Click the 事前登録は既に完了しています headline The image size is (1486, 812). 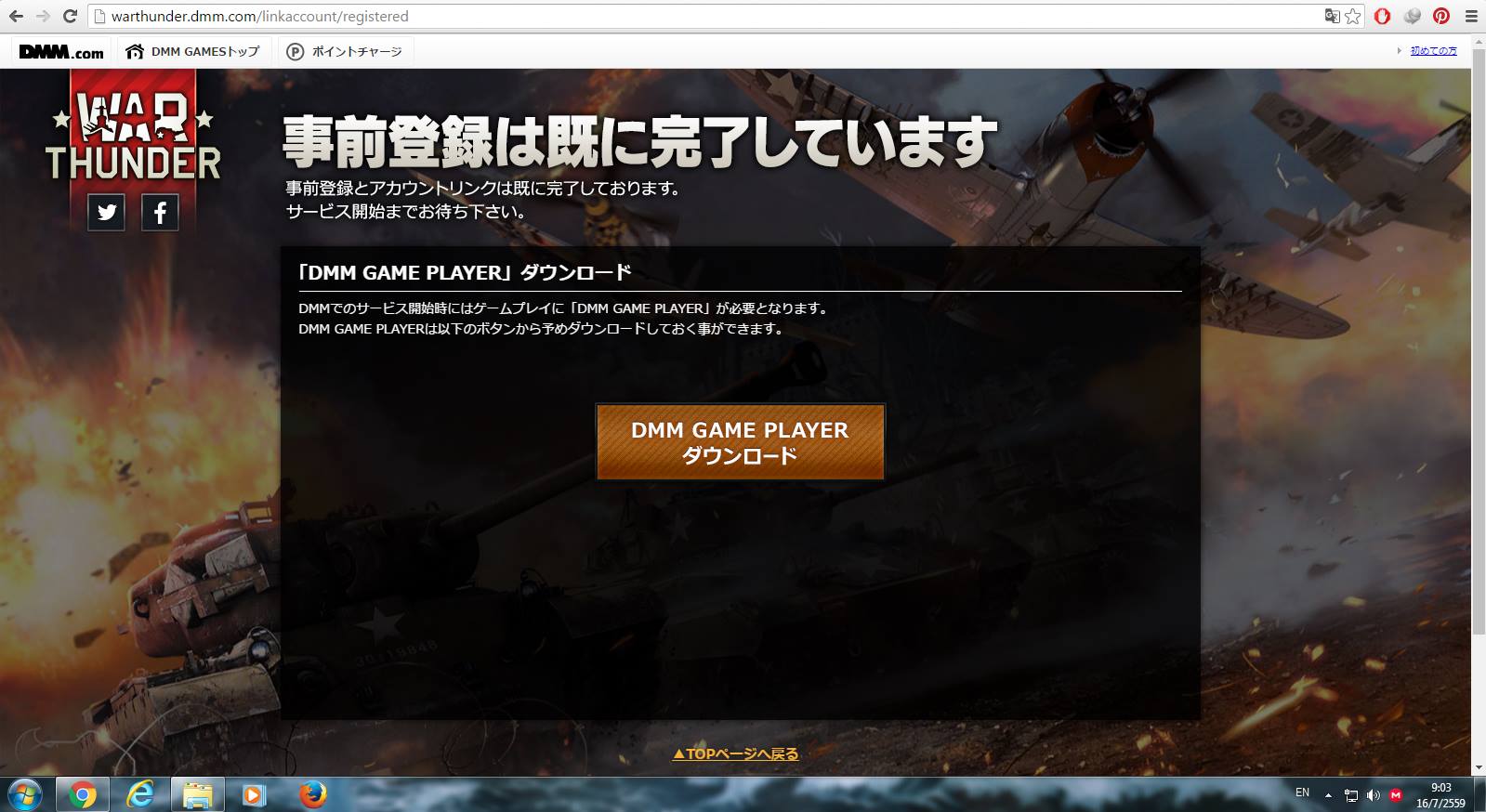click(x=639, y=142)
